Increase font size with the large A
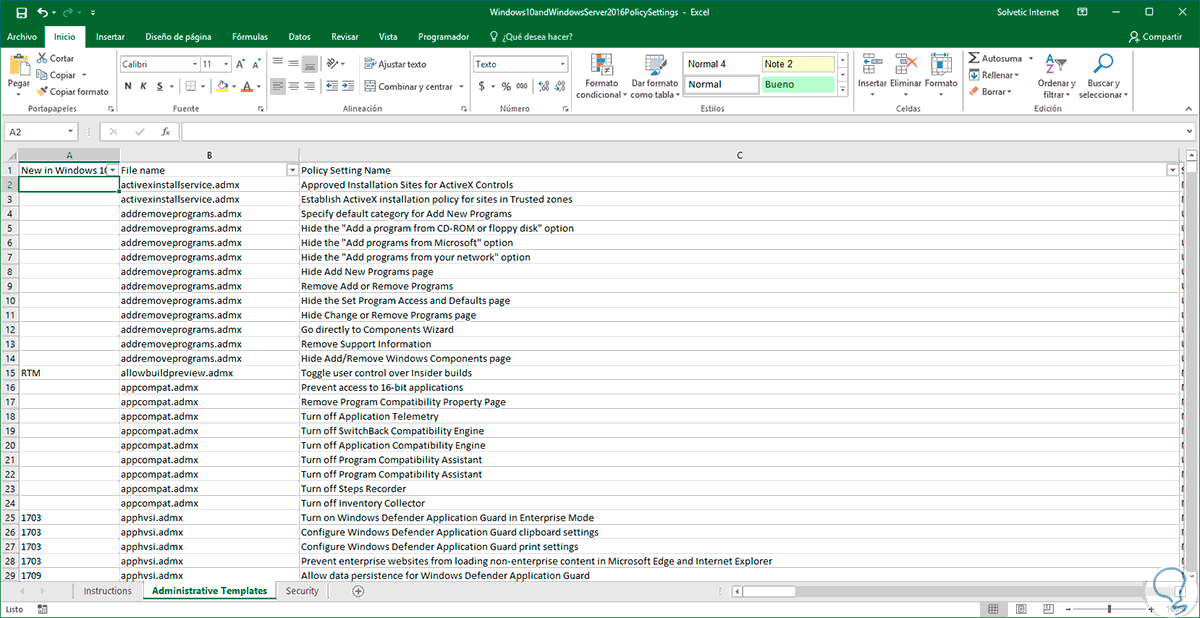Screen dimensions: 1200x618 tap(239, 64)
